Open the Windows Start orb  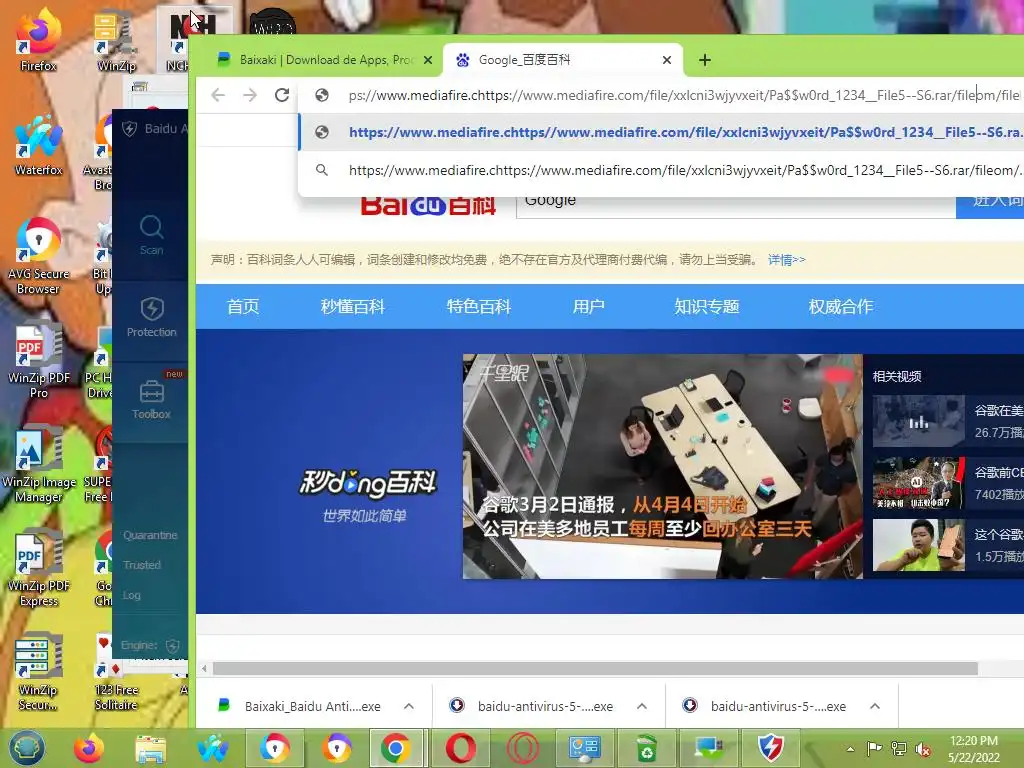pos(26,748)
